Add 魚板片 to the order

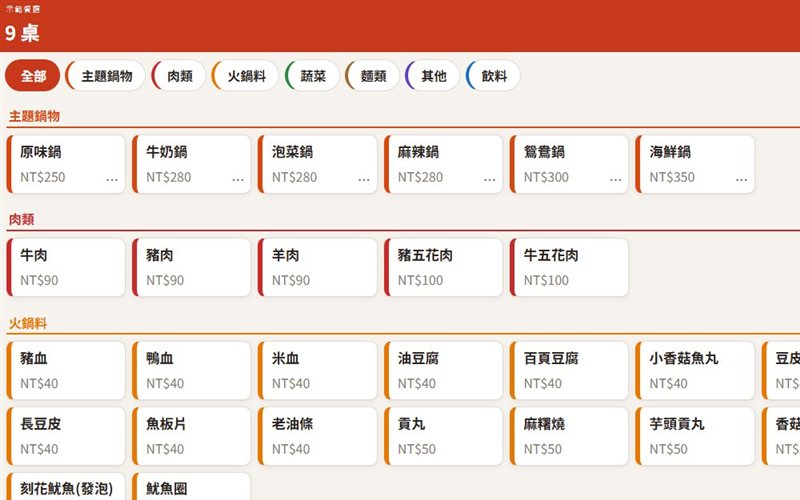191,436
